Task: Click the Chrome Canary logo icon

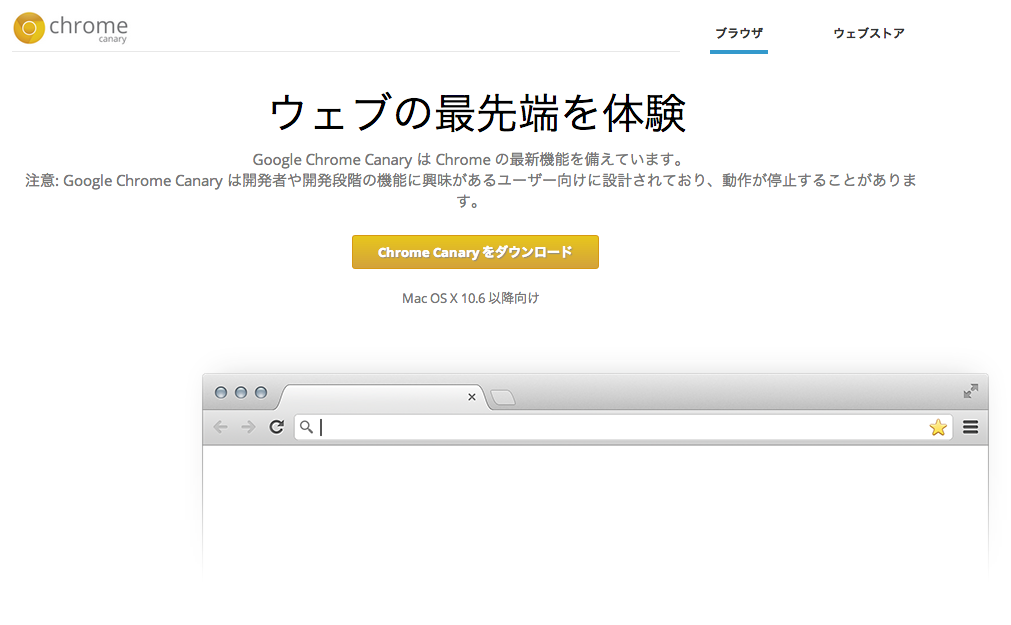Action: pyautogui.click(x=29, y=28)
